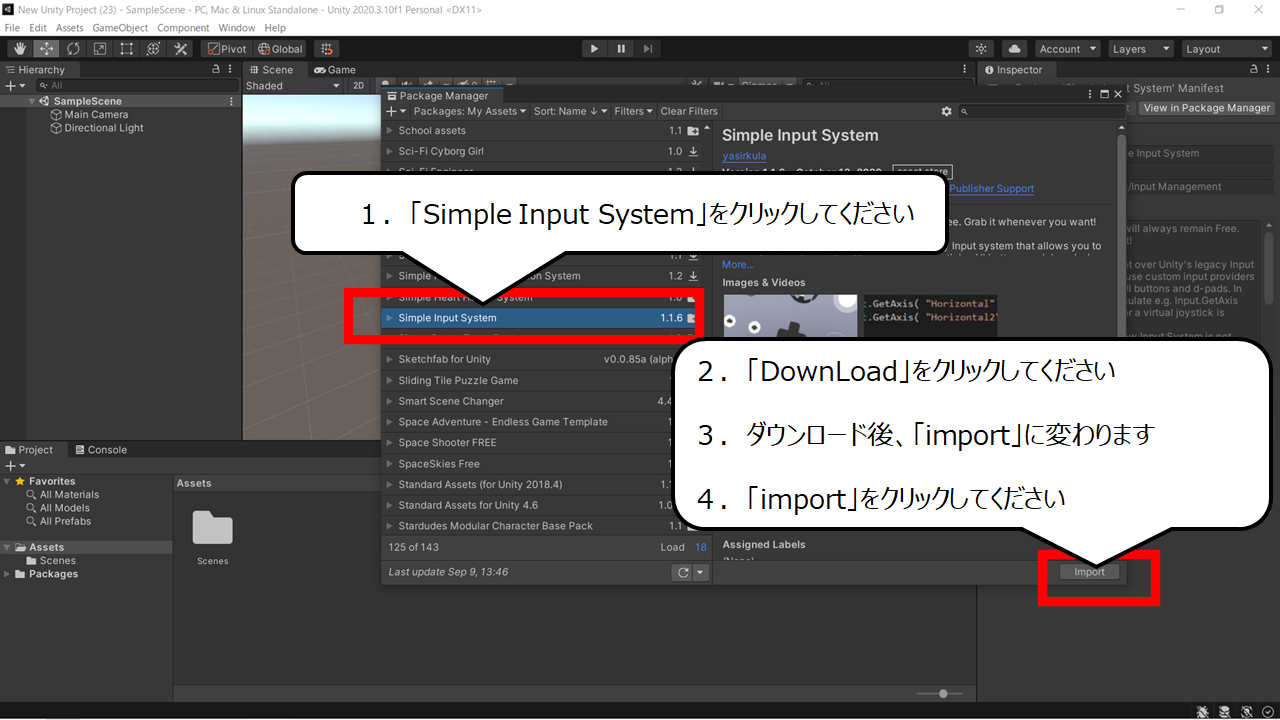Open refresh options dropdown arrow
This screenshot has height=720, width=1280.
coord(701,573)
